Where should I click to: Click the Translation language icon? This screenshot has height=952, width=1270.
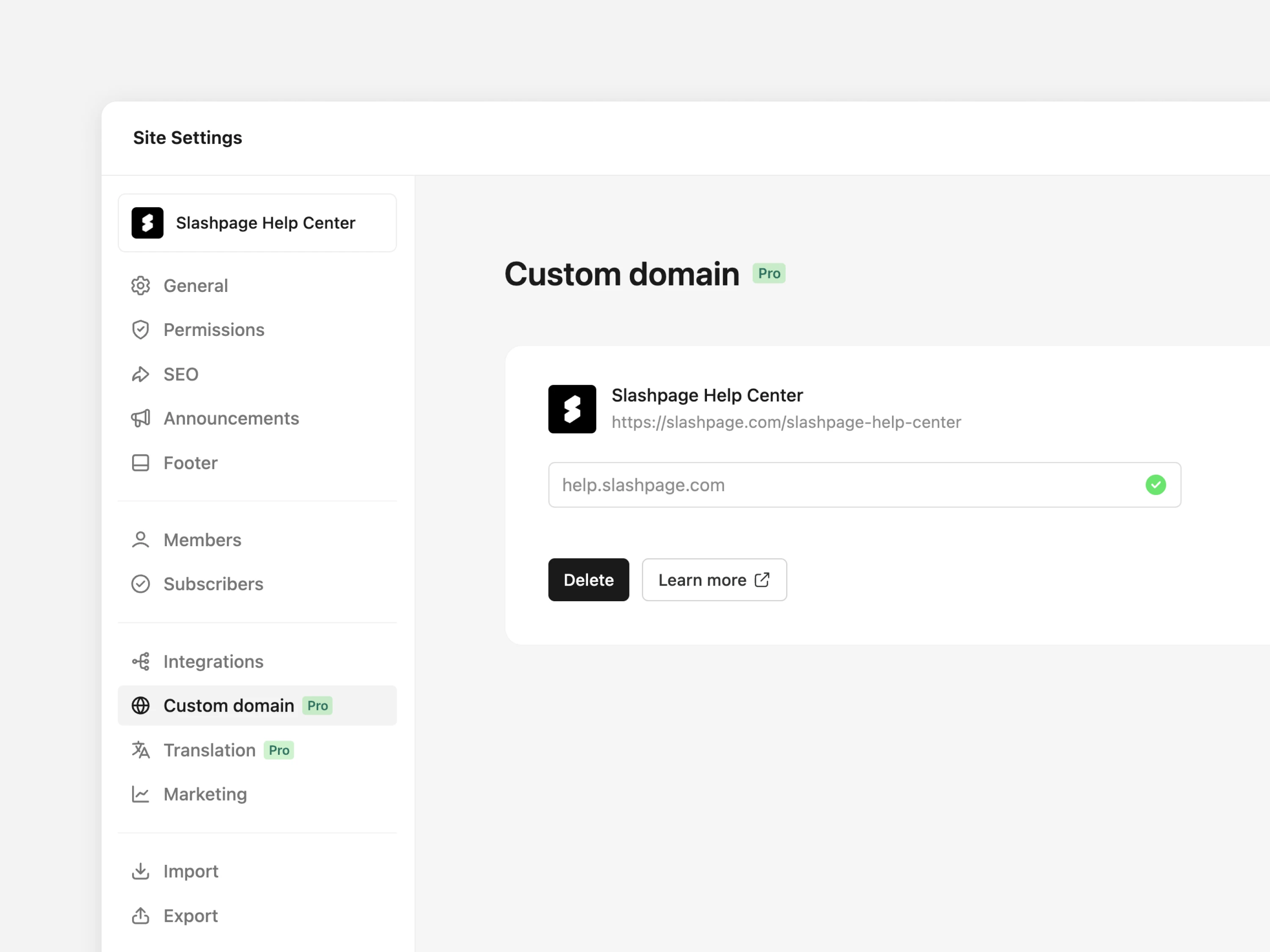[141, 750]
